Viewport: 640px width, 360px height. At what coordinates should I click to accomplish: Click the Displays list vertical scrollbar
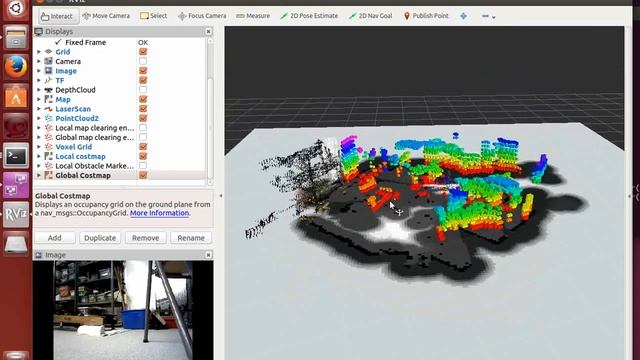click(210, 111)
